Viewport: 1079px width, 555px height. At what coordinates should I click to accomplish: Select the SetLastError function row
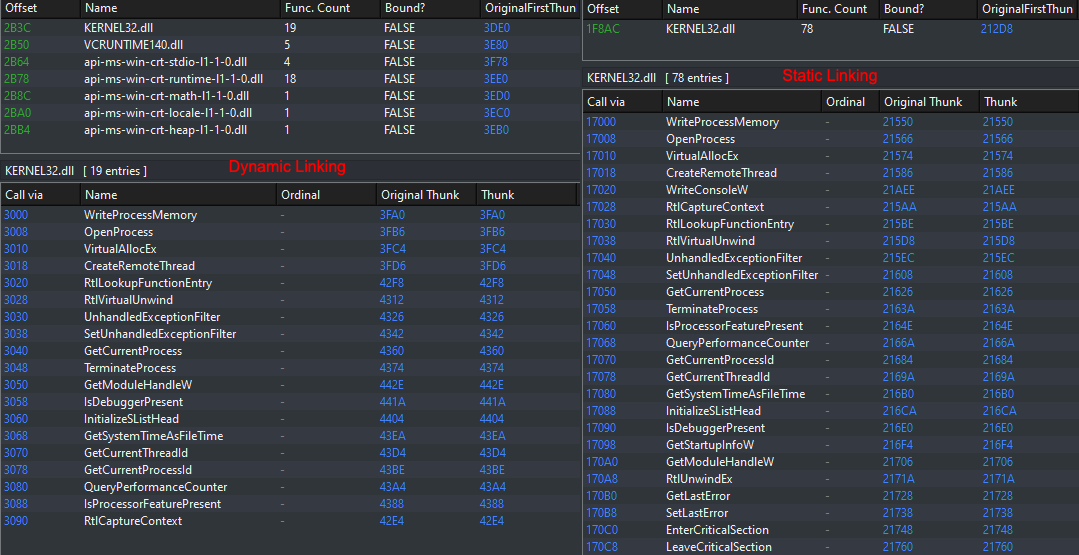tap(831, 512)
